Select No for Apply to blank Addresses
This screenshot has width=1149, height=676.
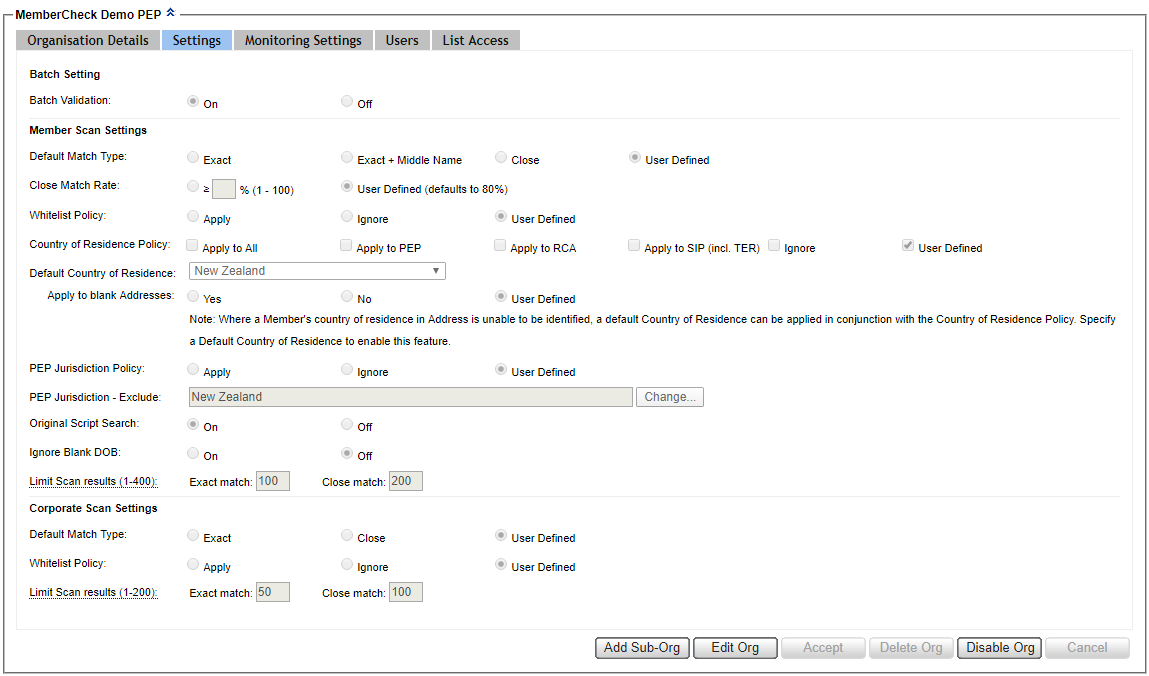(x=347, y=296)
